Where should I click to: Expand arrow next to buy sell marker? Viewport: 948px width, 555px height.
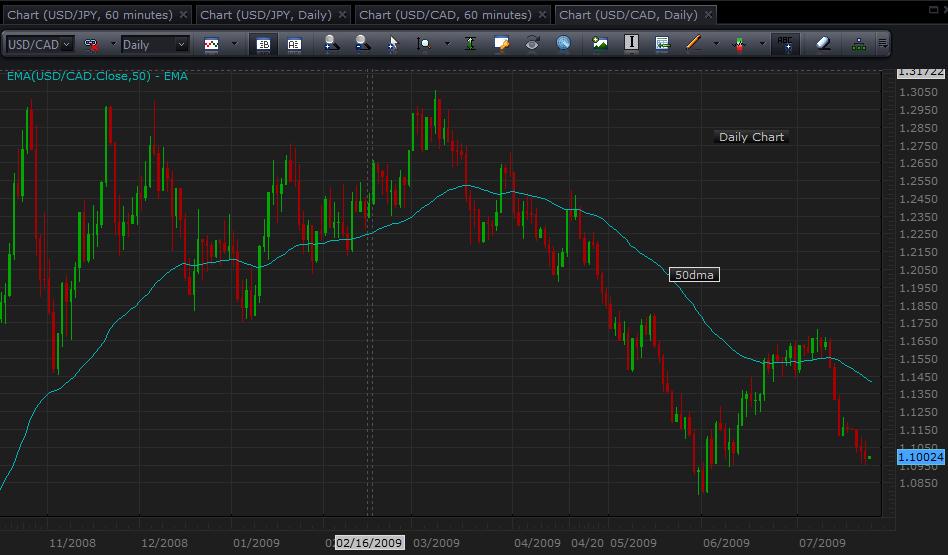coord(762,44)
